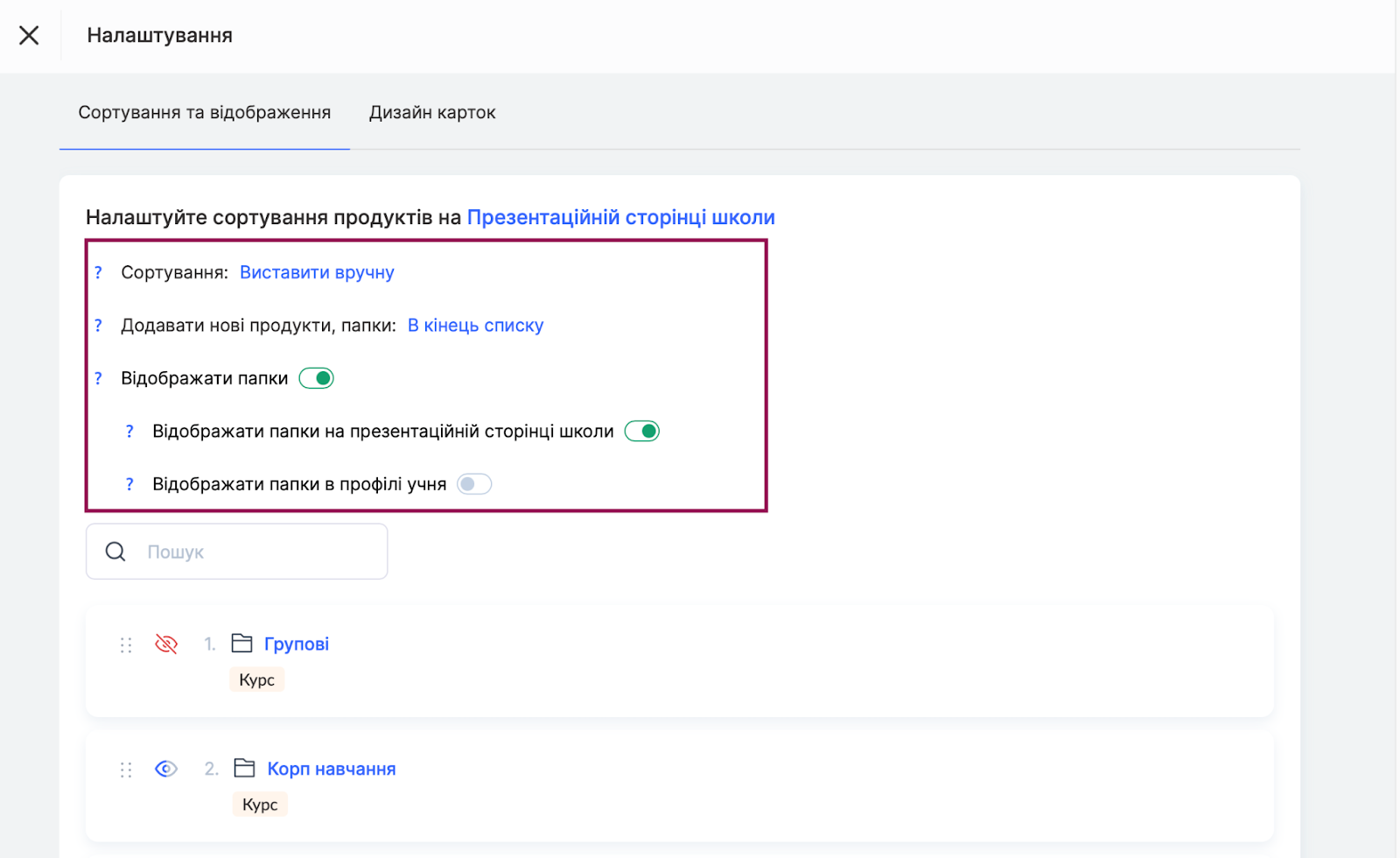Image resolution: width=1400 pixels, height=858 pixels.
Task: Show the hidden Групові folder via crossed-eye icon
Action: 166,644
